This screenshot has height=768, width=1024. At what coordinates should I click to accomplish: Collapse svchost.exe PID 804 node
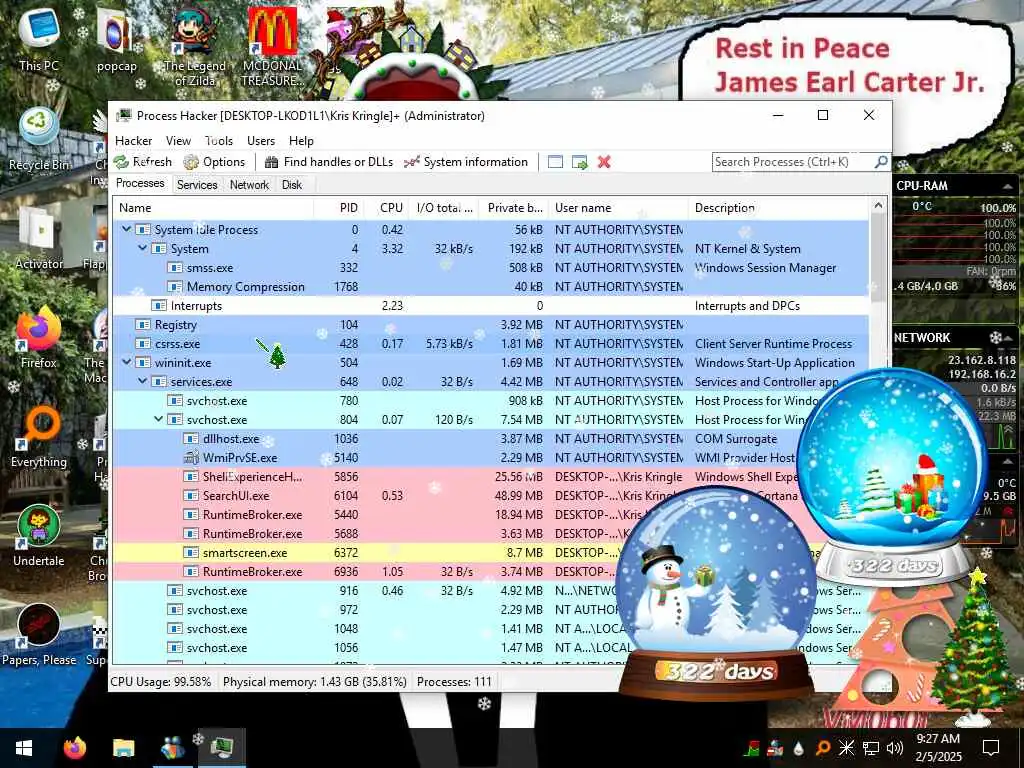(159, 419)
